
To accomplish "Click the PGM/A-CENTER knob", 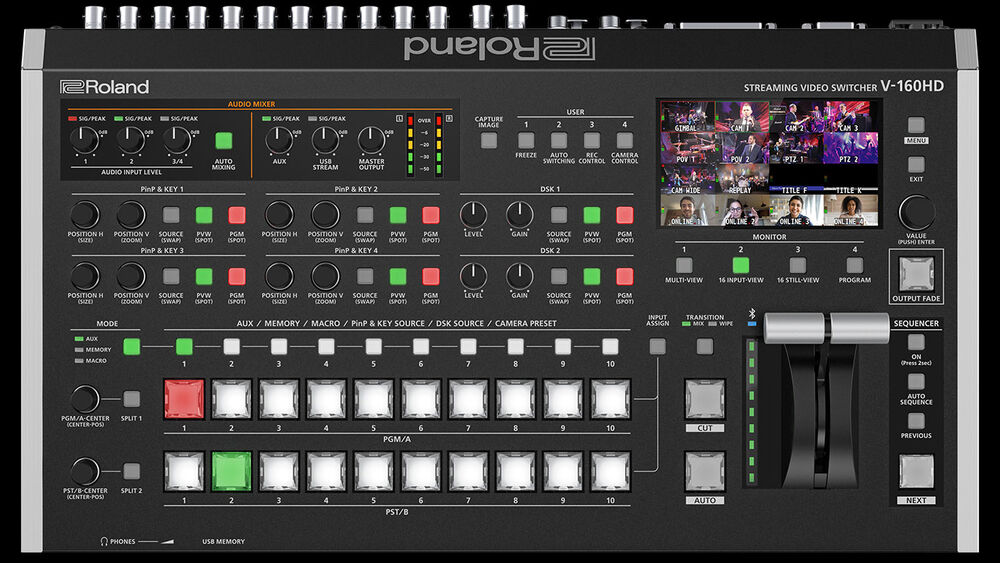I will click(85, 399).
